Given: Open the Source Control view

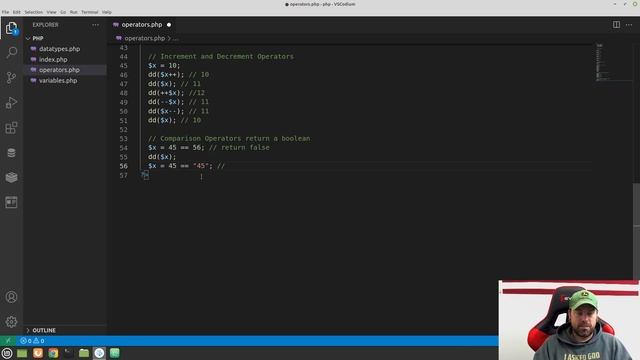Looking at the screenshot, I should coord(11,77).
